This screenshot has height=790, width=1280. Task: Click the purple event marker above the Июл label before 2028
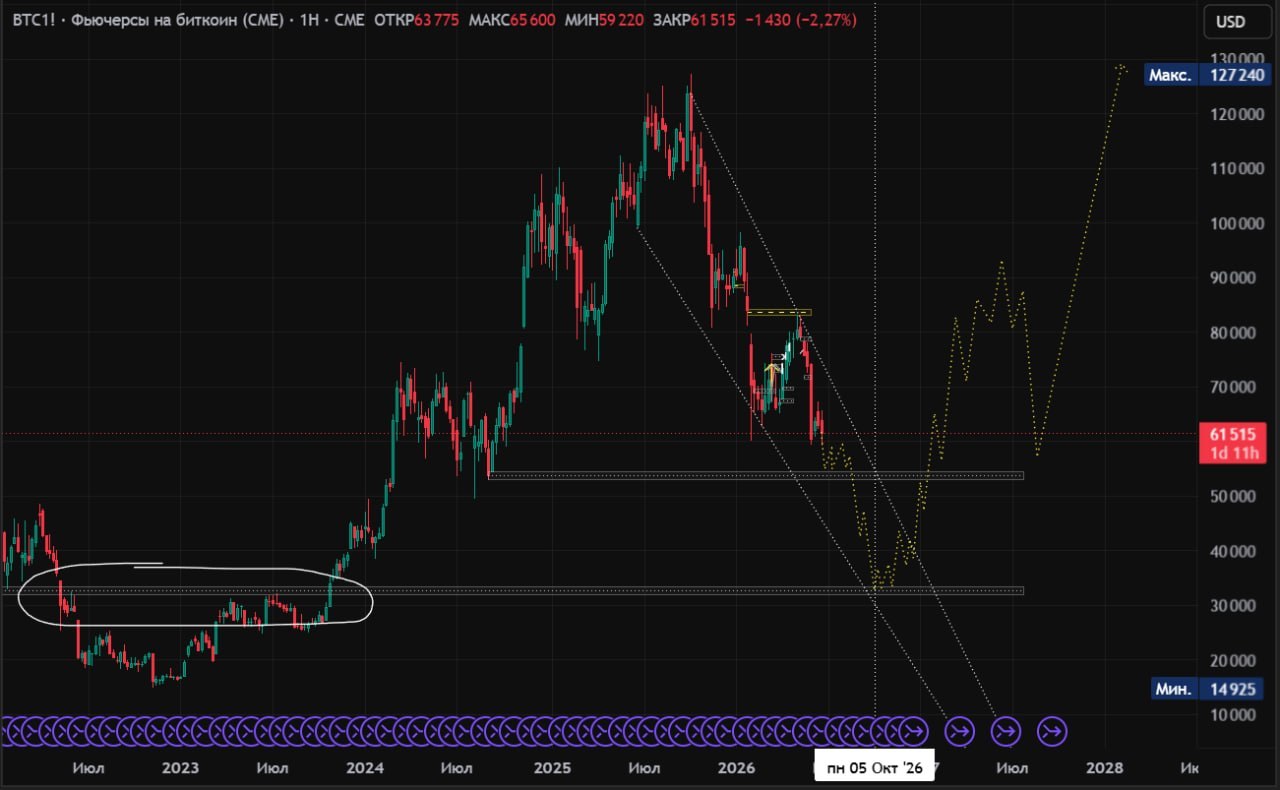tap(1006, 732)
